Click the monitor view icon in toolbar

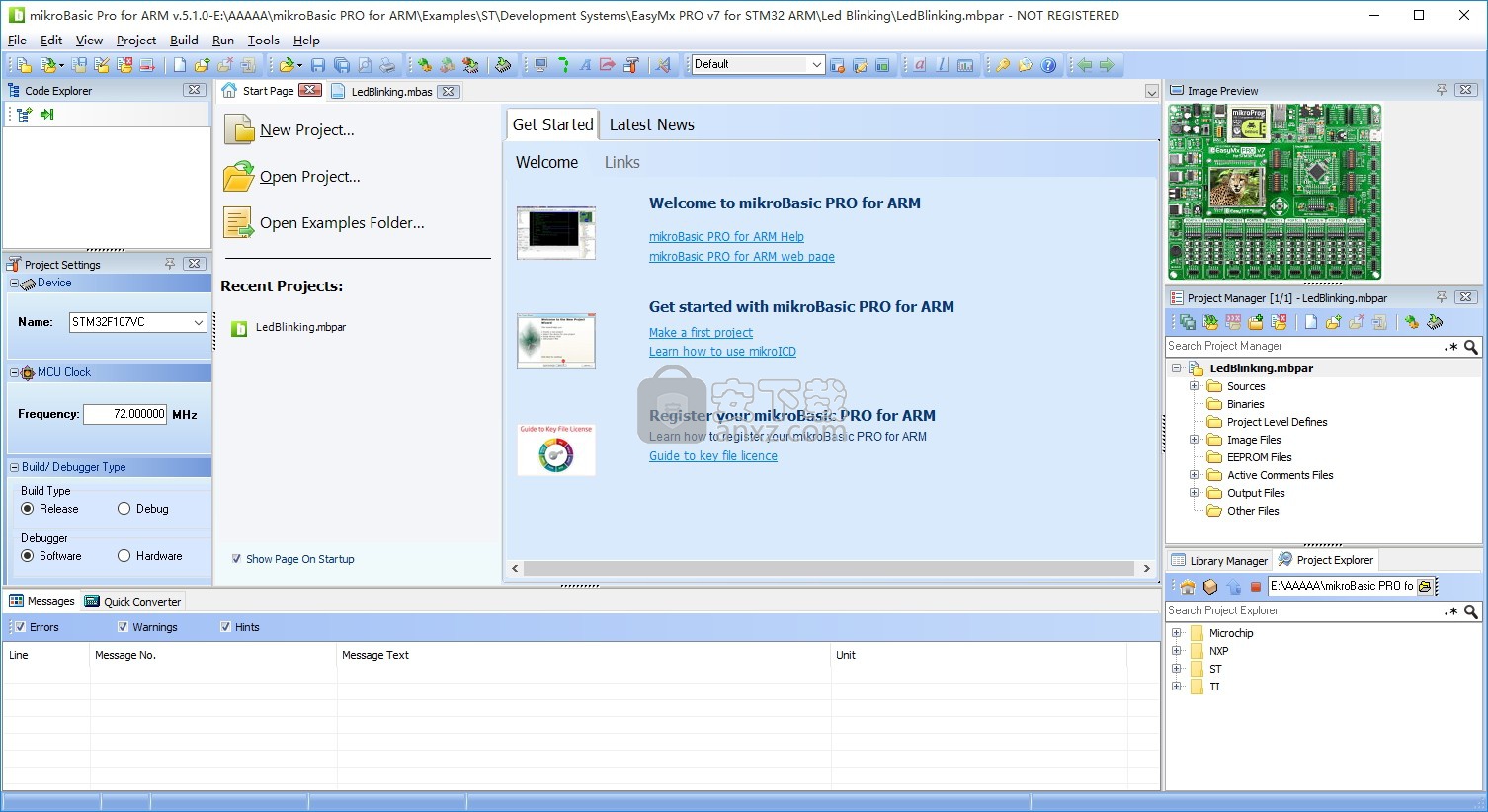coord(540,65)
